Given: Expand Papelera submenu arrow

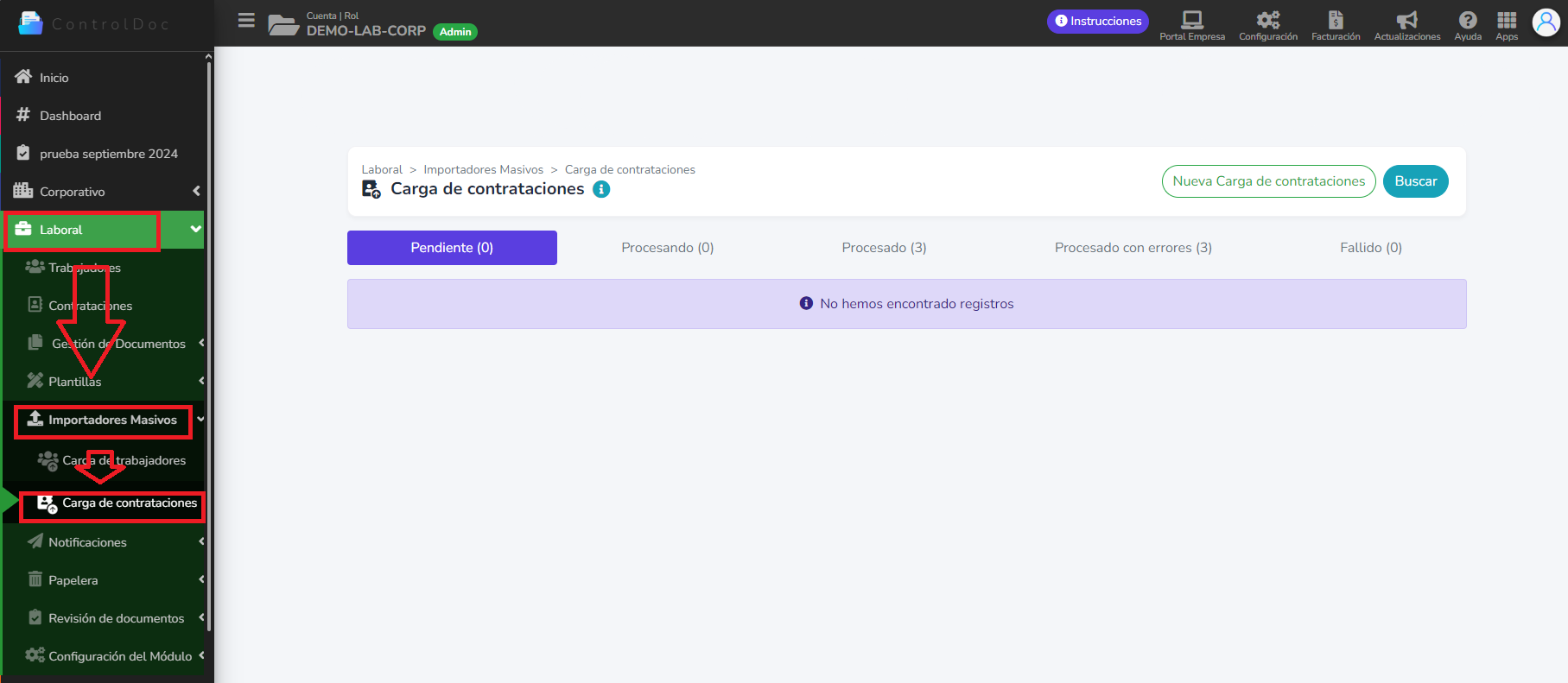Looking at the screenshot, I should (201, 579).
